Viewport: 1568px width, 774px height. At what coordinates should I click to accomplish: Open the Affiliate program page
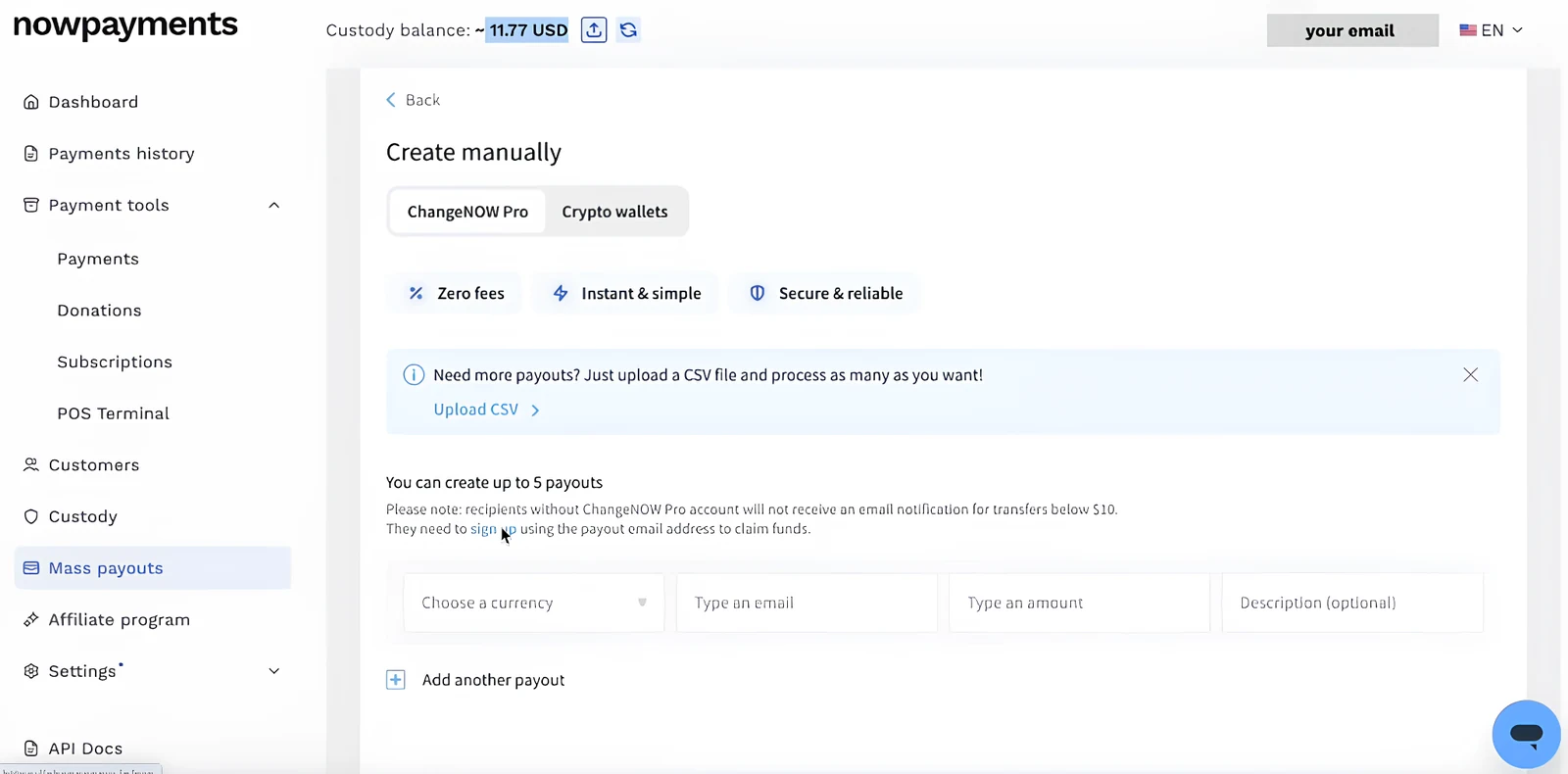tap(120, 620)
